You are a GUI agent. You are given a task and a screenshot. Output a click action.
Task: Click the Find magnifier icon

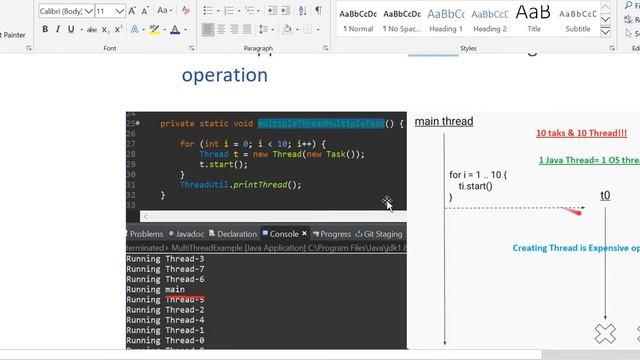[x=629, y=5]
